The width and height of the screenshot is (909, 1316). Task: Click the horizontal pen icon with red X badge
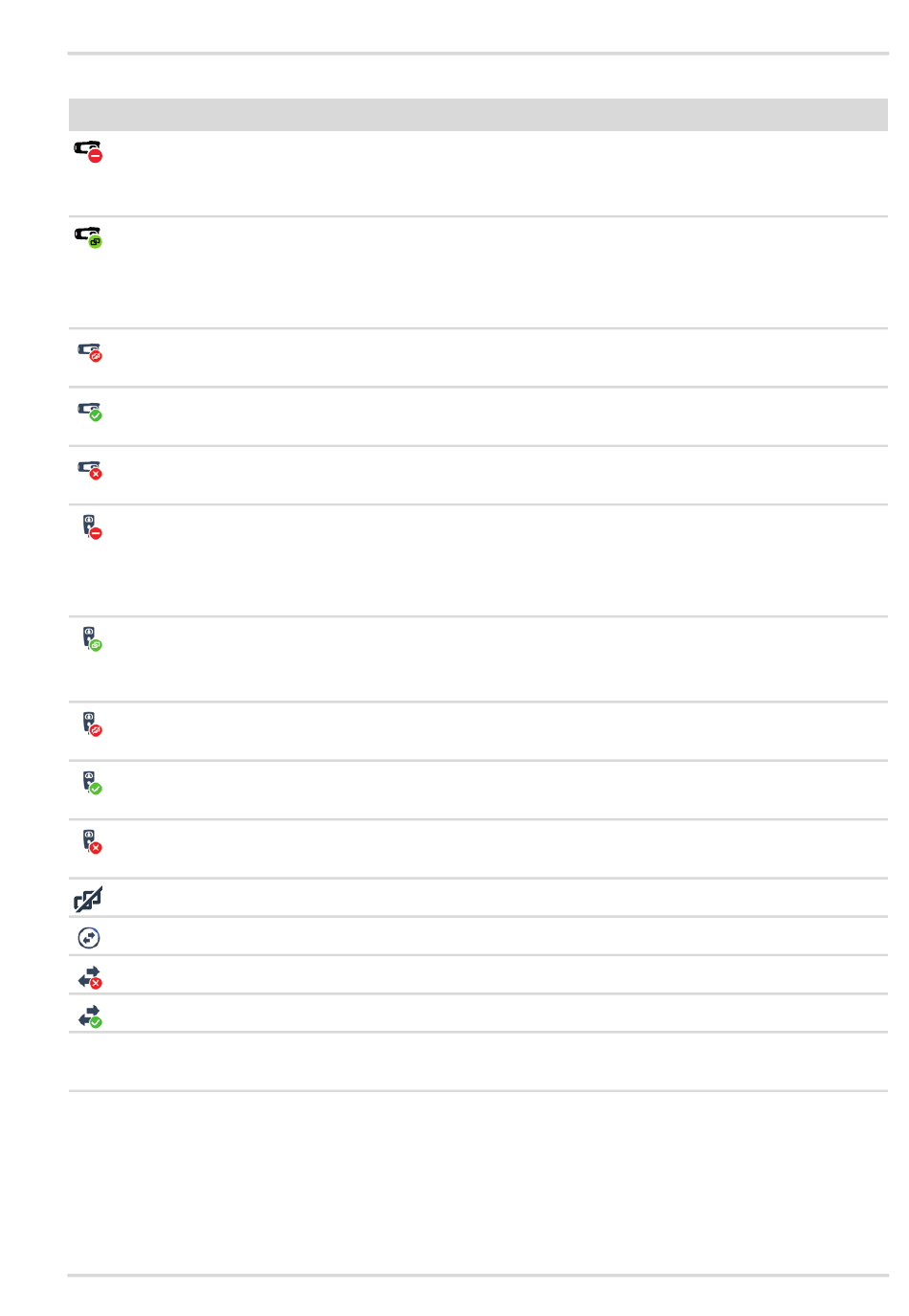[89, 470]
